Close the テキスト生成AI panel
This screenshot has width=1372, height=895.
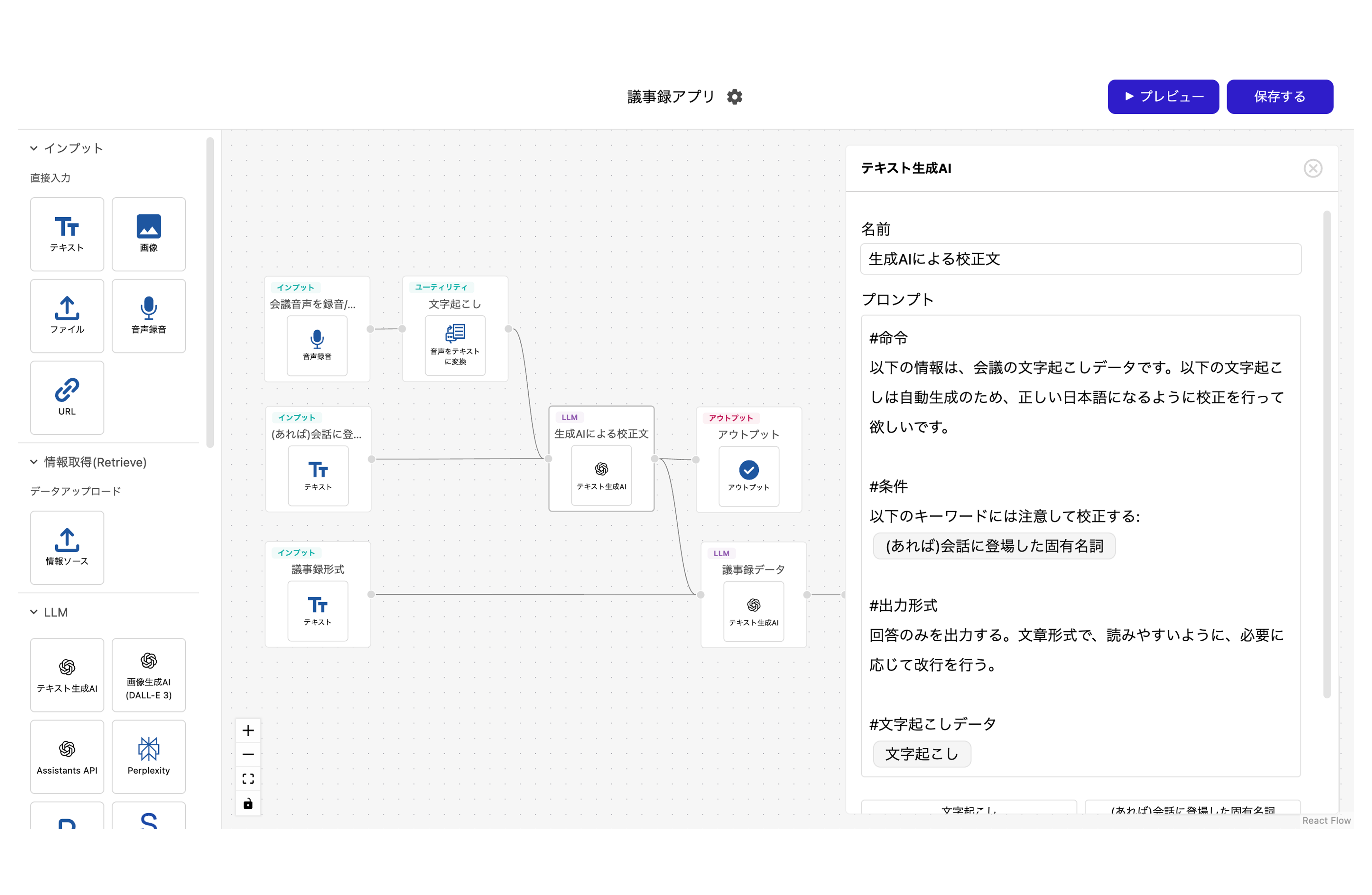[x=1312, y=168]
